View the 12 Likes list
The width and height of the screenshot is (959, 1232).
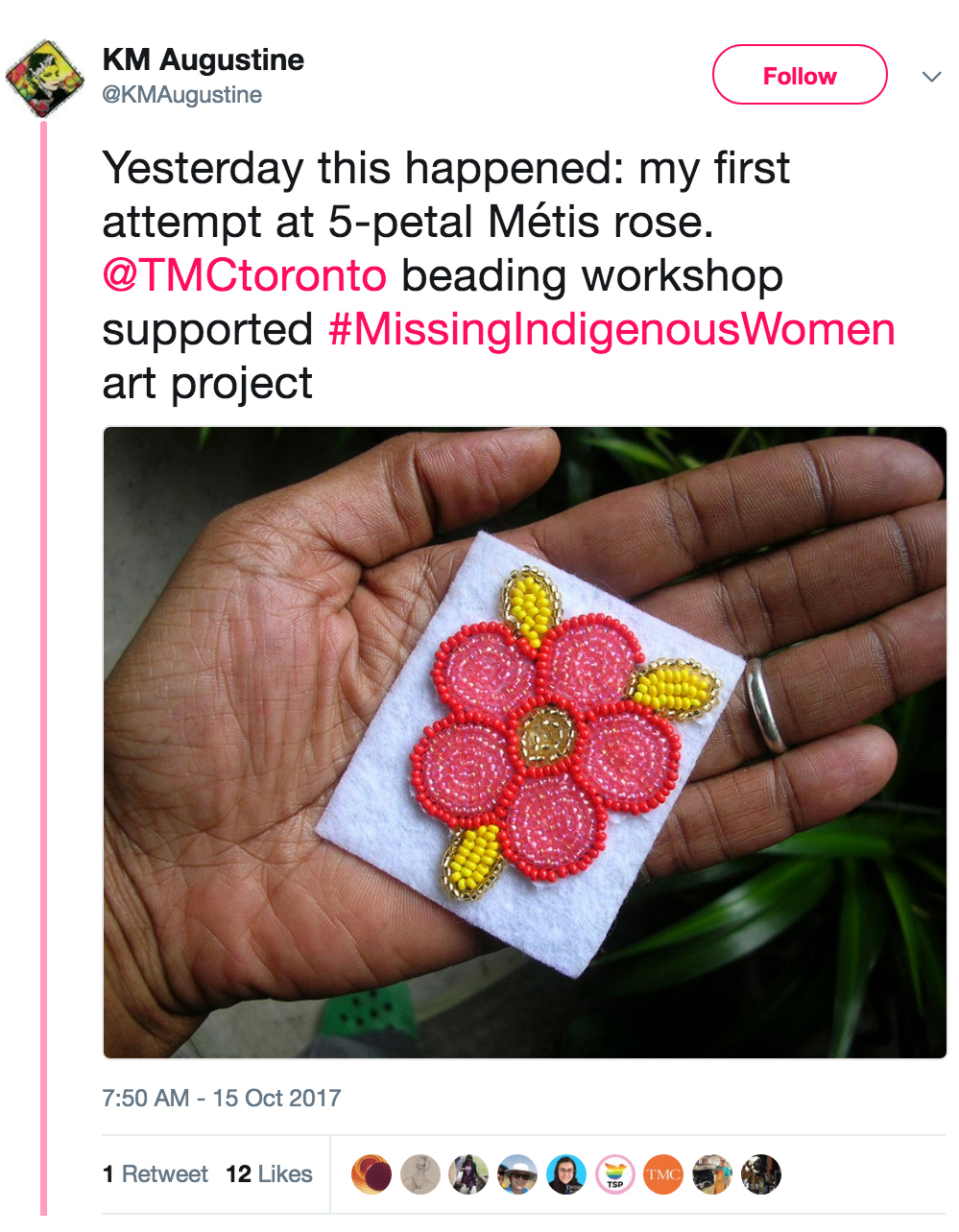270,1174
